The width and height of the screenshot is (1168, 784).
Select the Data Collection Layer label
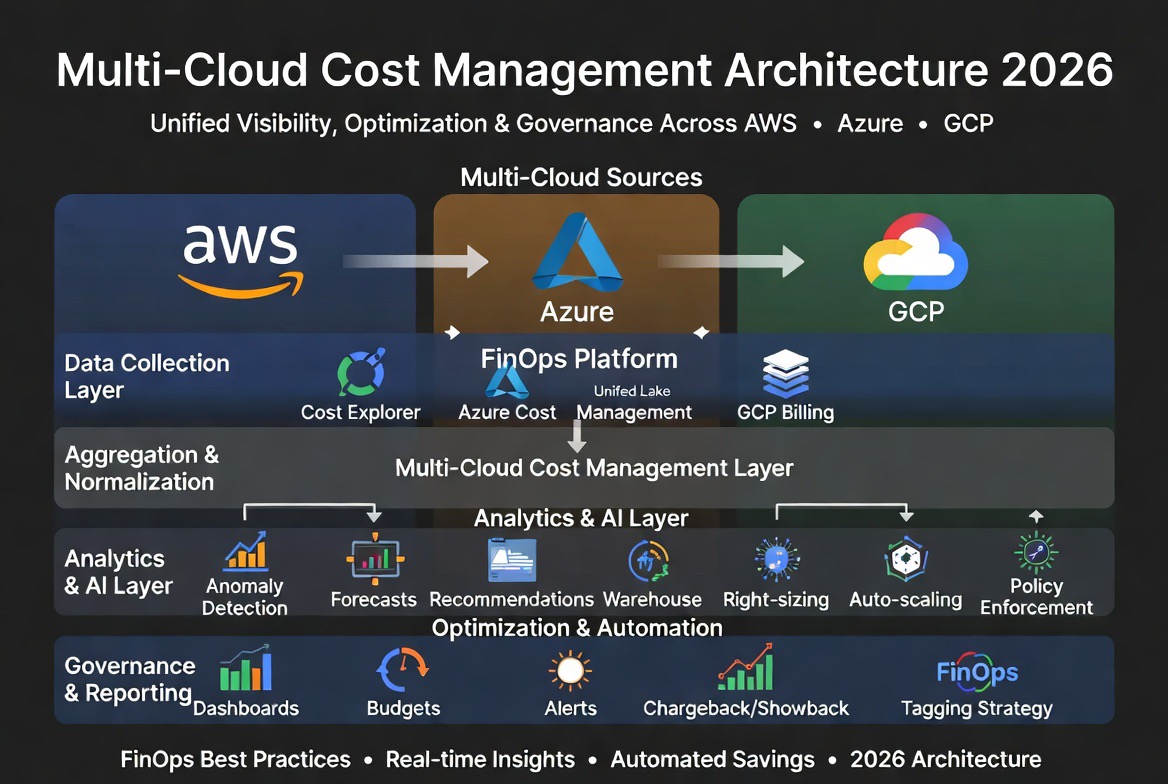click(147, 376)
